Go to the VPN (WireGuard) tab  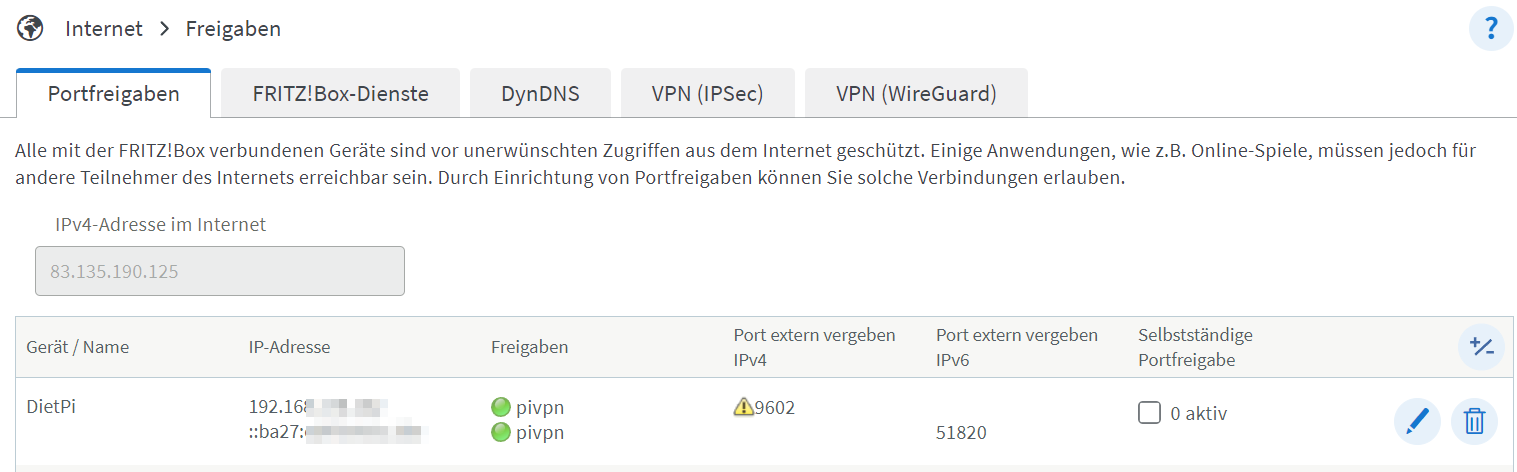[916, 94]
